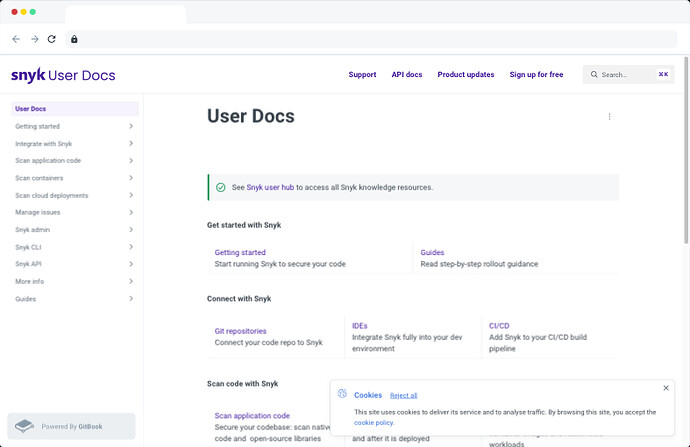Open the CI/CD link

point(499,326)
